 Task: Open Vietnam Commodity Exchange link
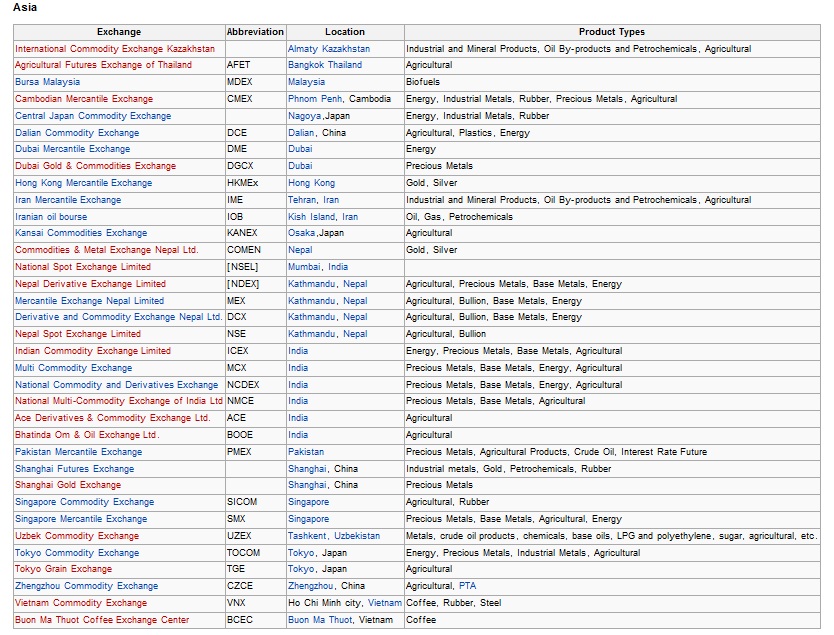click(81, 603)
